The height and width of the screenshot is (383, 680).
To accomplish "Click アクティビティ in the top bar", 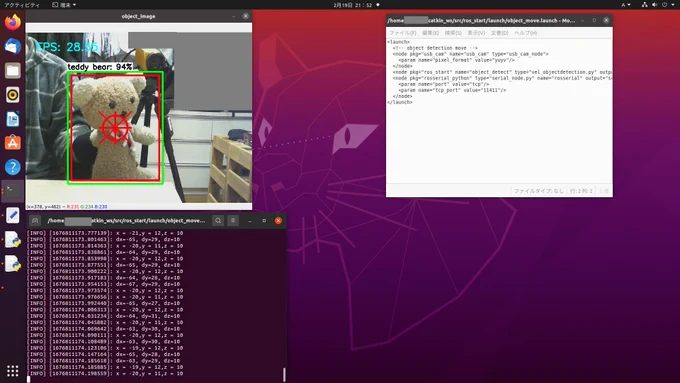I will click(22, 5).
